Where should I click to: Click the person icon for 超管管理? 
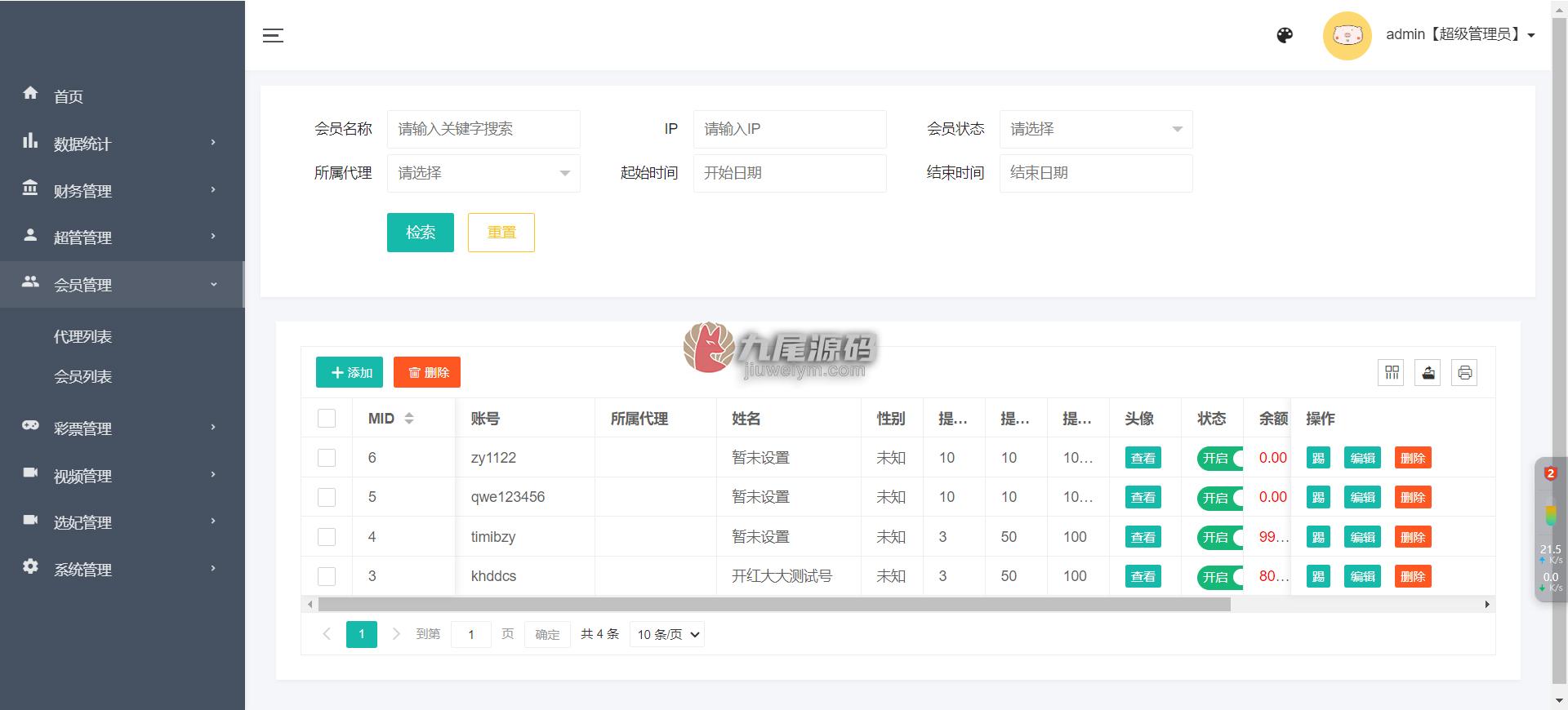[30, 235]
